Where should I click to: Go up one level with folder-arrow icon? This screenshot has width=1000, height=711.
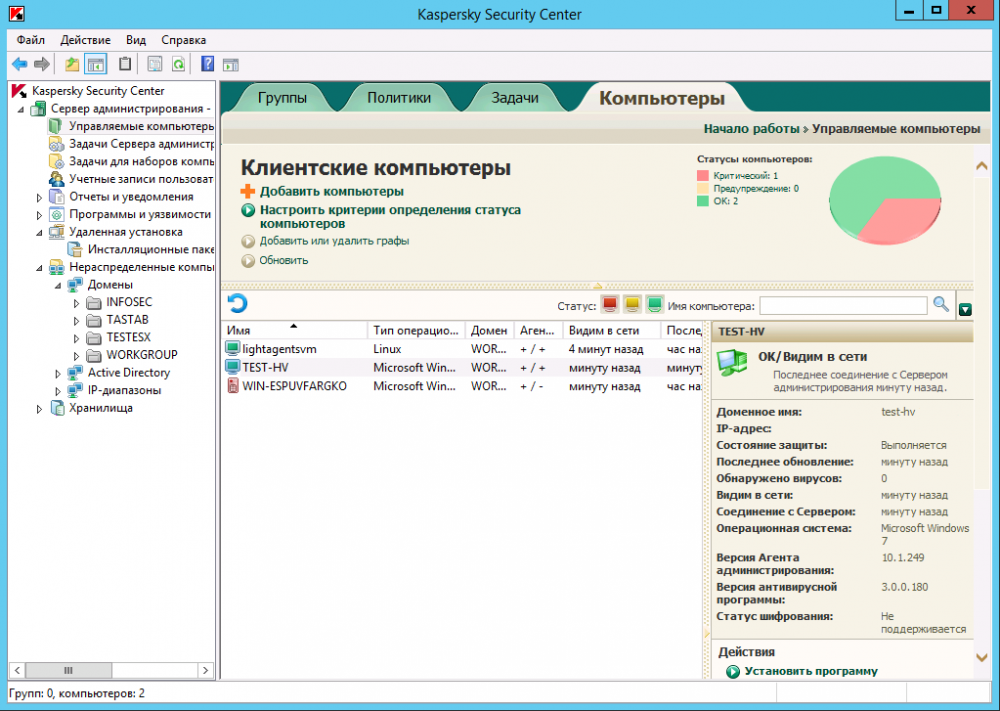[x=72, y=64]
